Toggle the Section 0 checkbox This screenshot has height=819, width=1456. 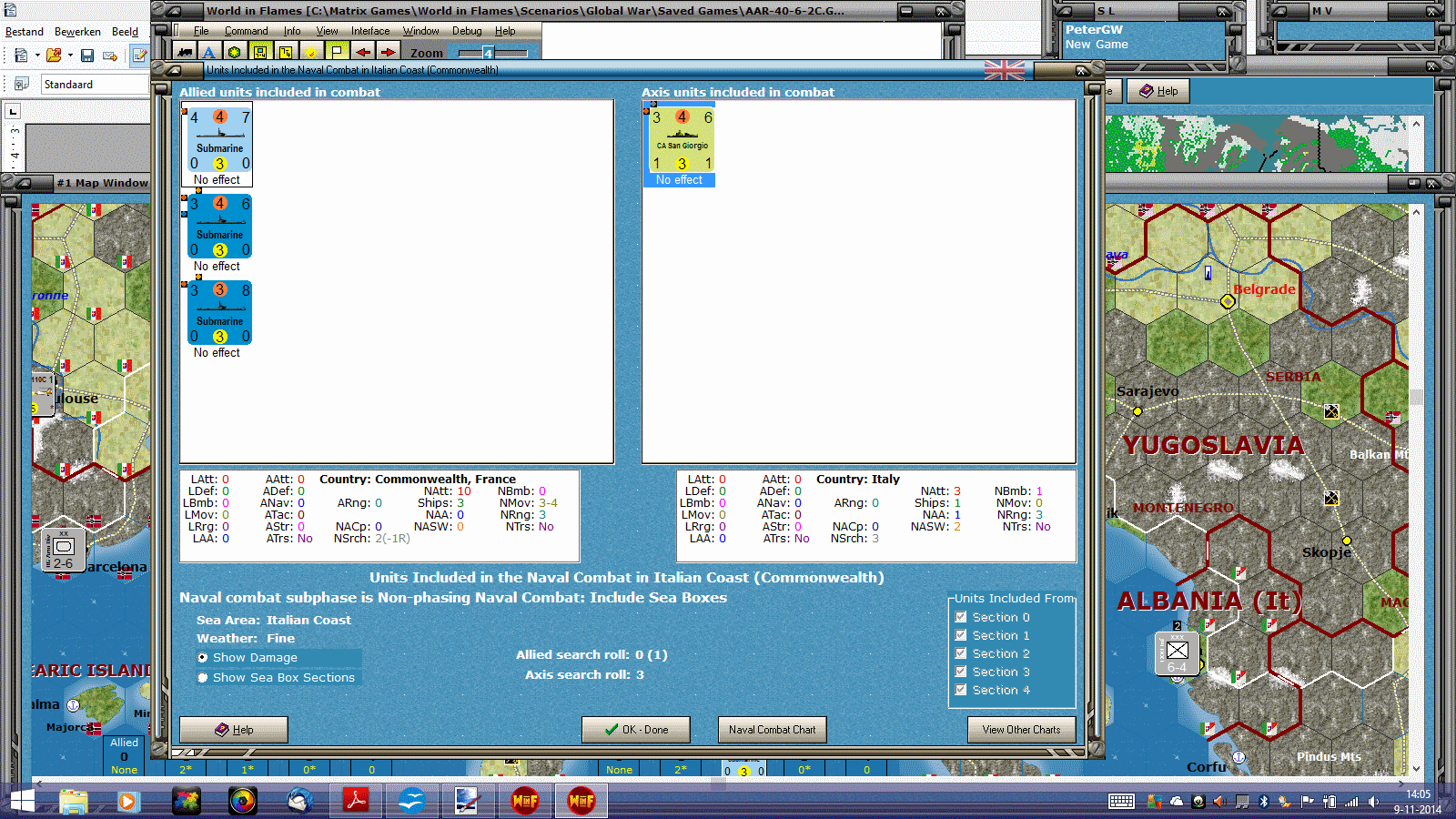(x=961, y=617)
